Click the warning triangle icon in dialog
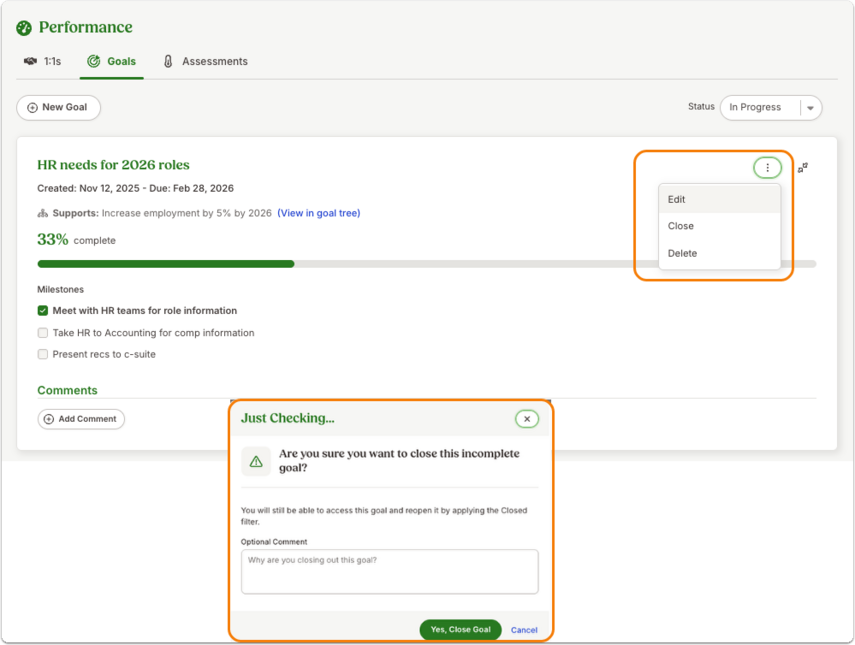The width and height of the screenshot is (855, 645). click(256, 461)
